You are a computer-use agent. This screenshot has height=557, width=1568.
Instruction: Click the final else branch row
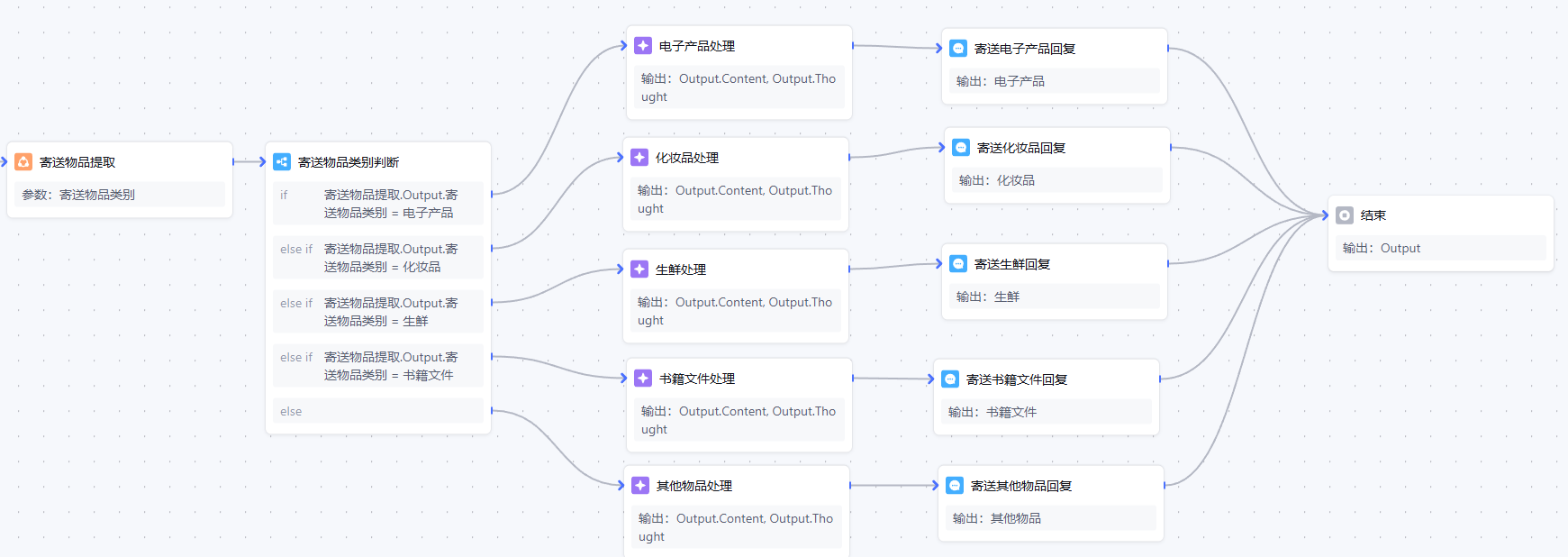click(378, 411)
